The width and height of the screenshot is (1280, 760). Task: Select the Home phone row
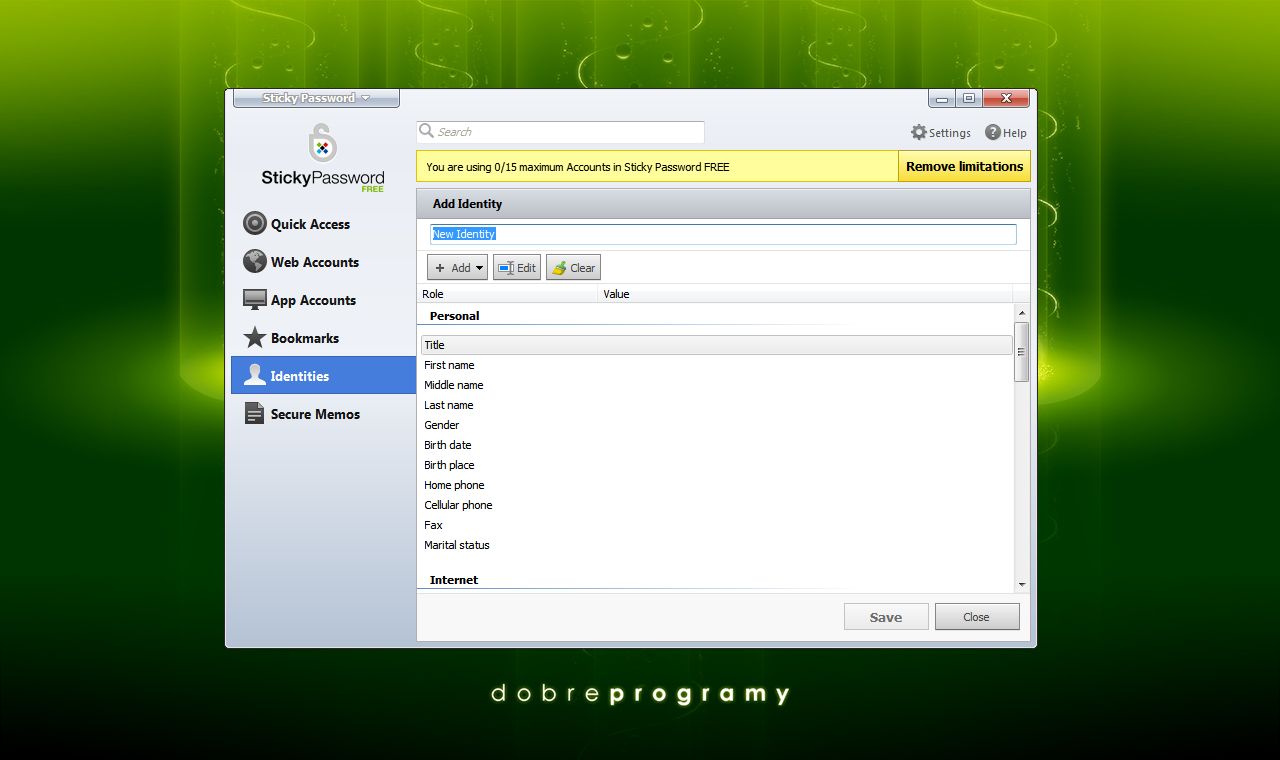point(716,485)
